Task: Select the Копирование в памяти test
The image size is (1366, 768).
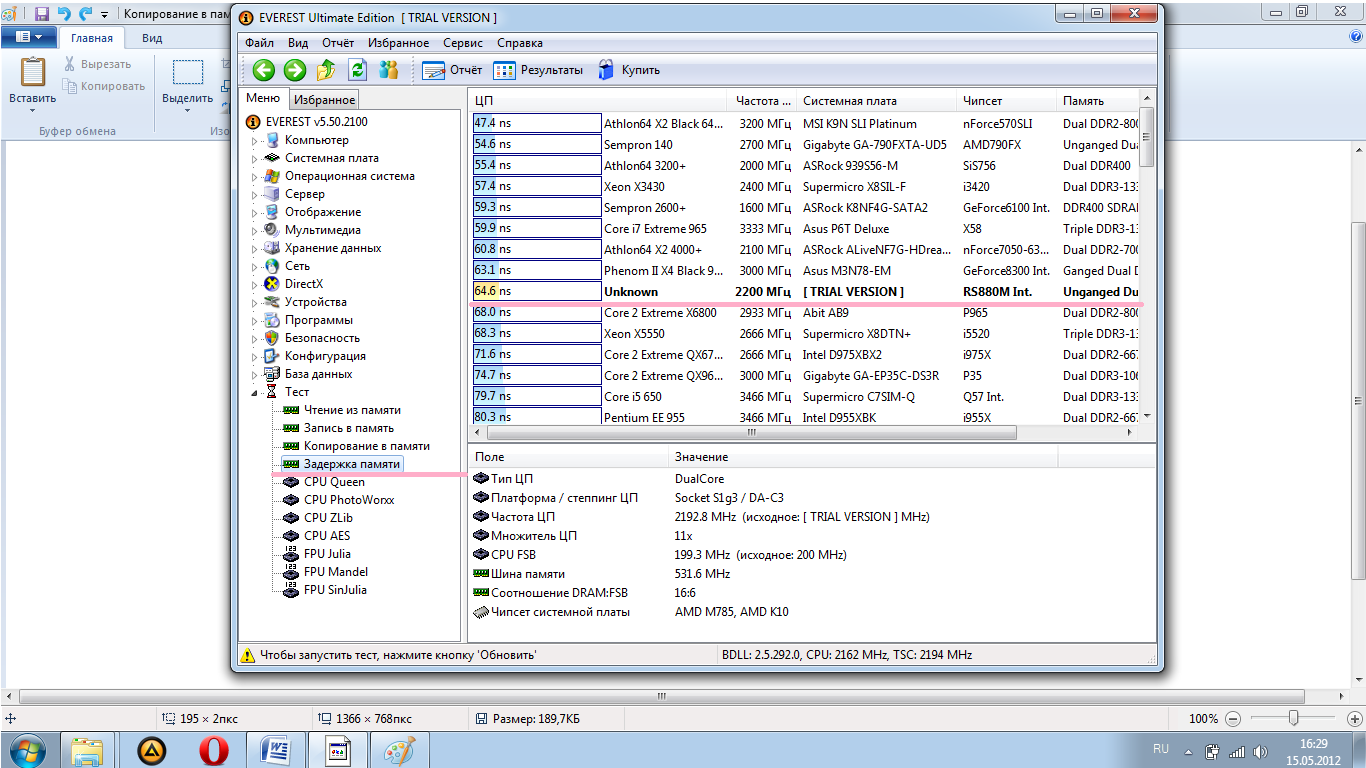Action: [366, 446]
